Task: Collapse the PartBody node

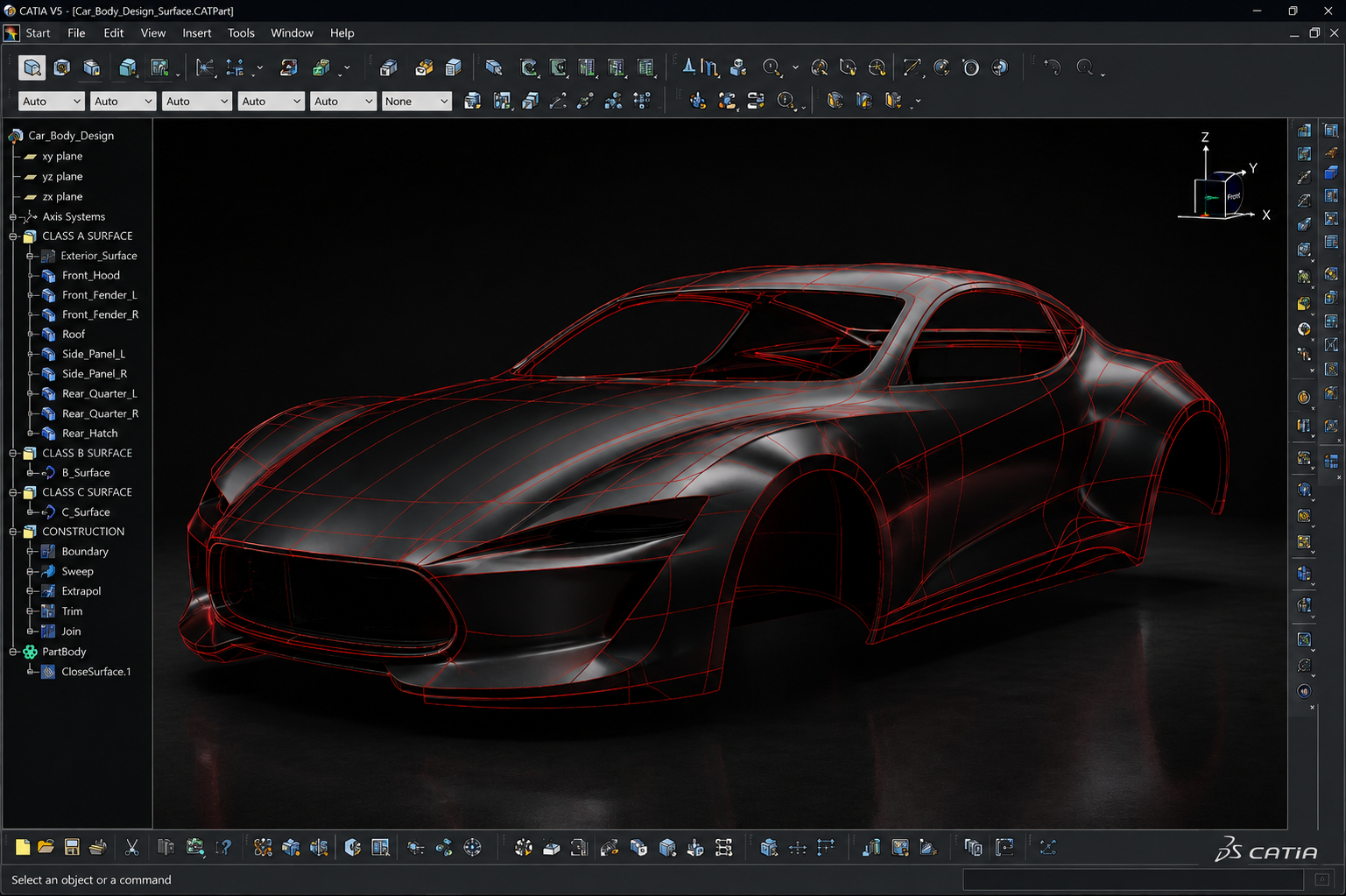Action: (13, 652)
